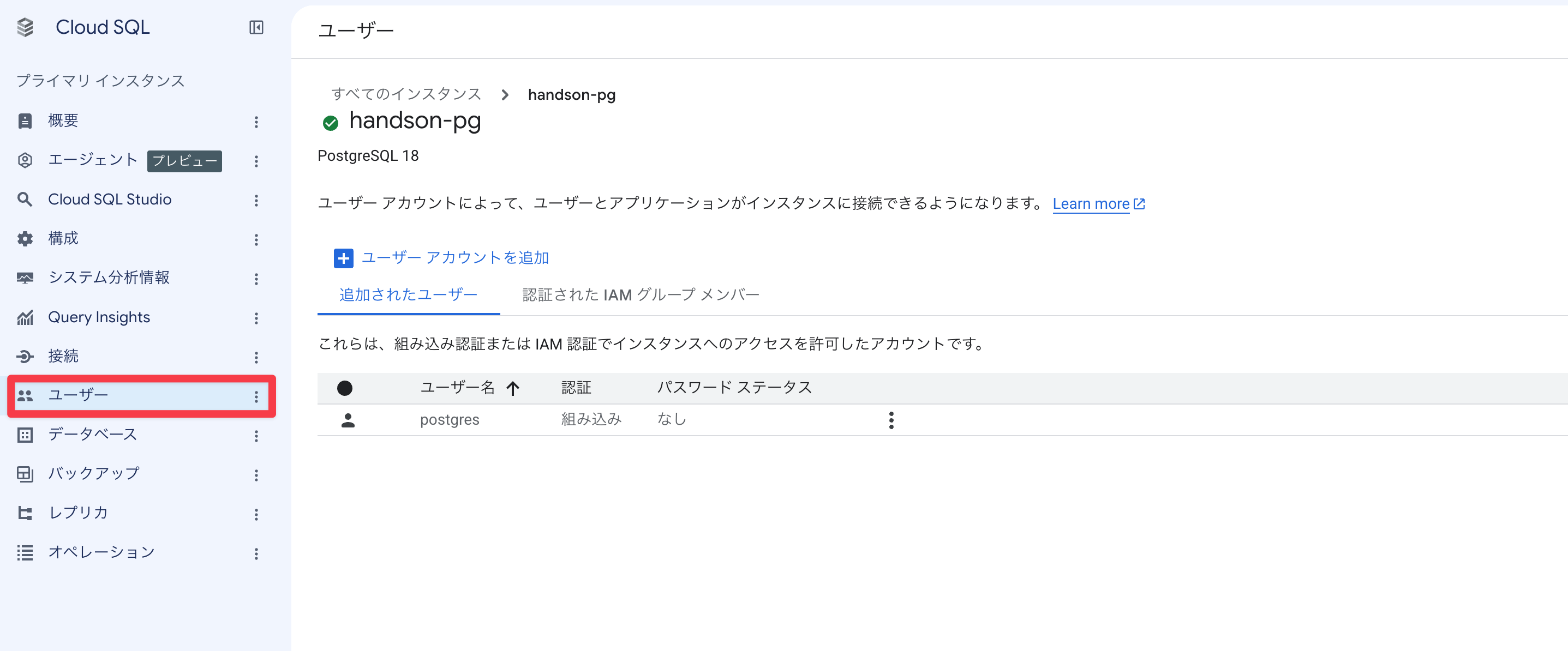Open the three-dot menu beside レプリカ

[256, 514]
